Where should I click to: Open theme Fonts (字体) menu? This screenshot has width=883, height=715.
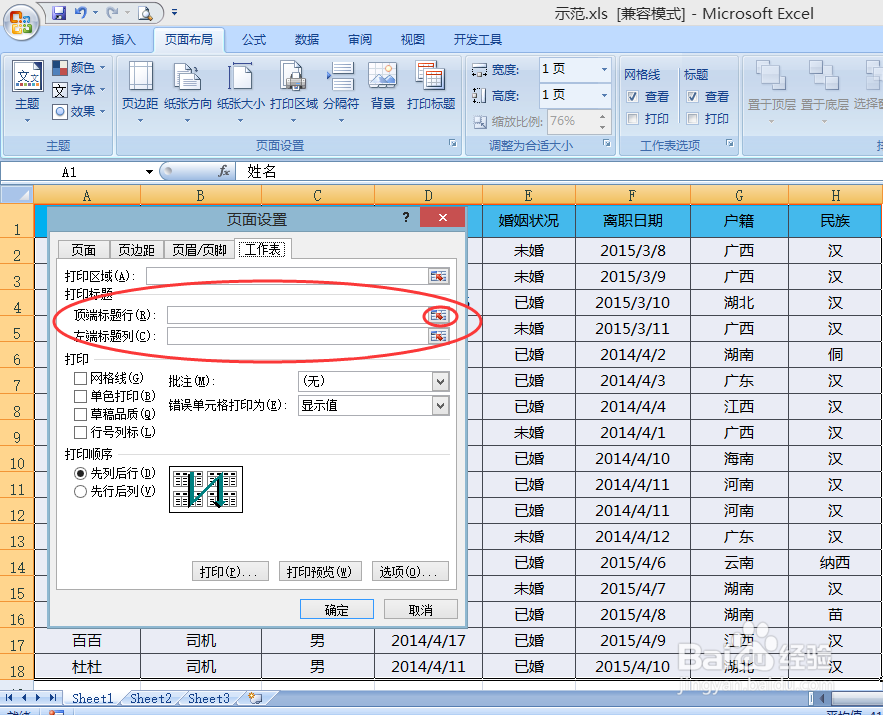(x=79, y=90)
